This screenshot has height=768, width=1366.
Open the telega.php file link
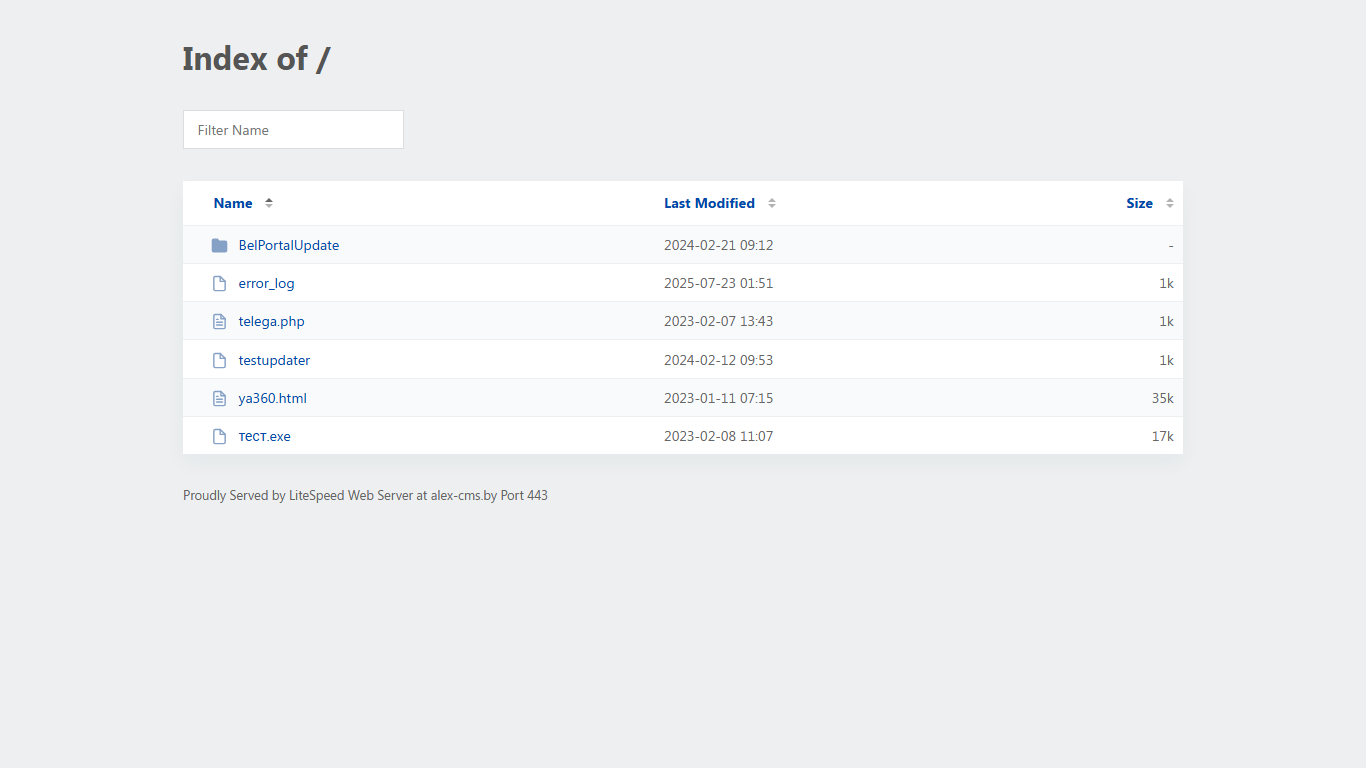[271, 321]
